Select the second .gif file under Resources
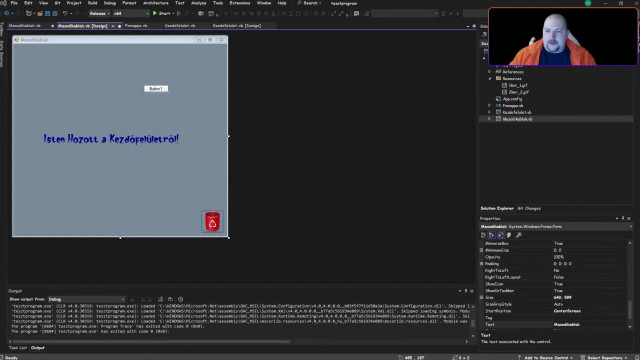Image resolution: width=640 pixels, height=360 pixels. coord(518,92)
